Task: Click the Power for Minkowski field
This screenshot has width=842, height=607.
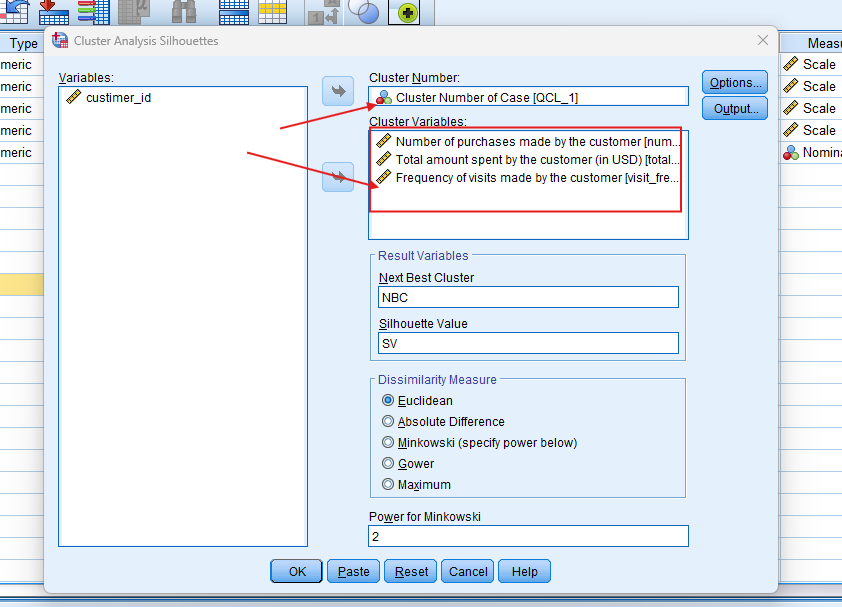Action: [x=528, y=537]
